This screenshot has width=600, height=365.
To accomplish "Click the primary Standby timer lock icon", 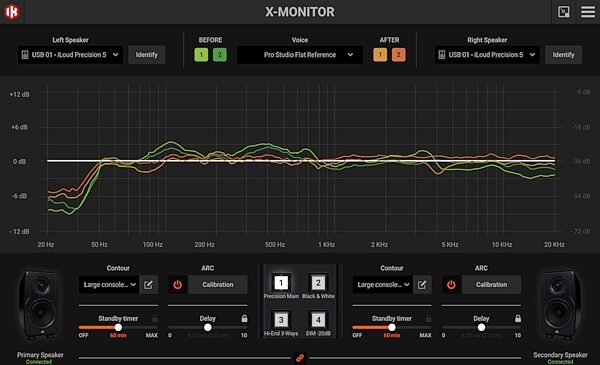I will coord(155,318).
